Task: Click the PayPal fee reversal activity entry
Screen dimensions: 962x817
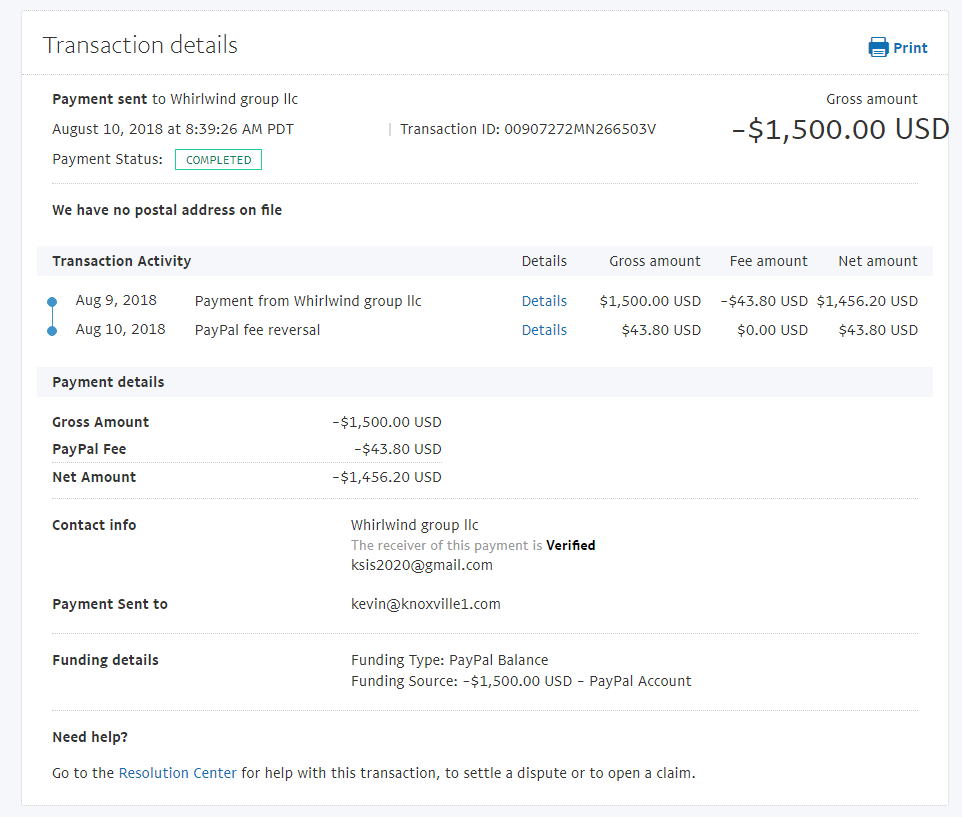Action: [257, 330]
